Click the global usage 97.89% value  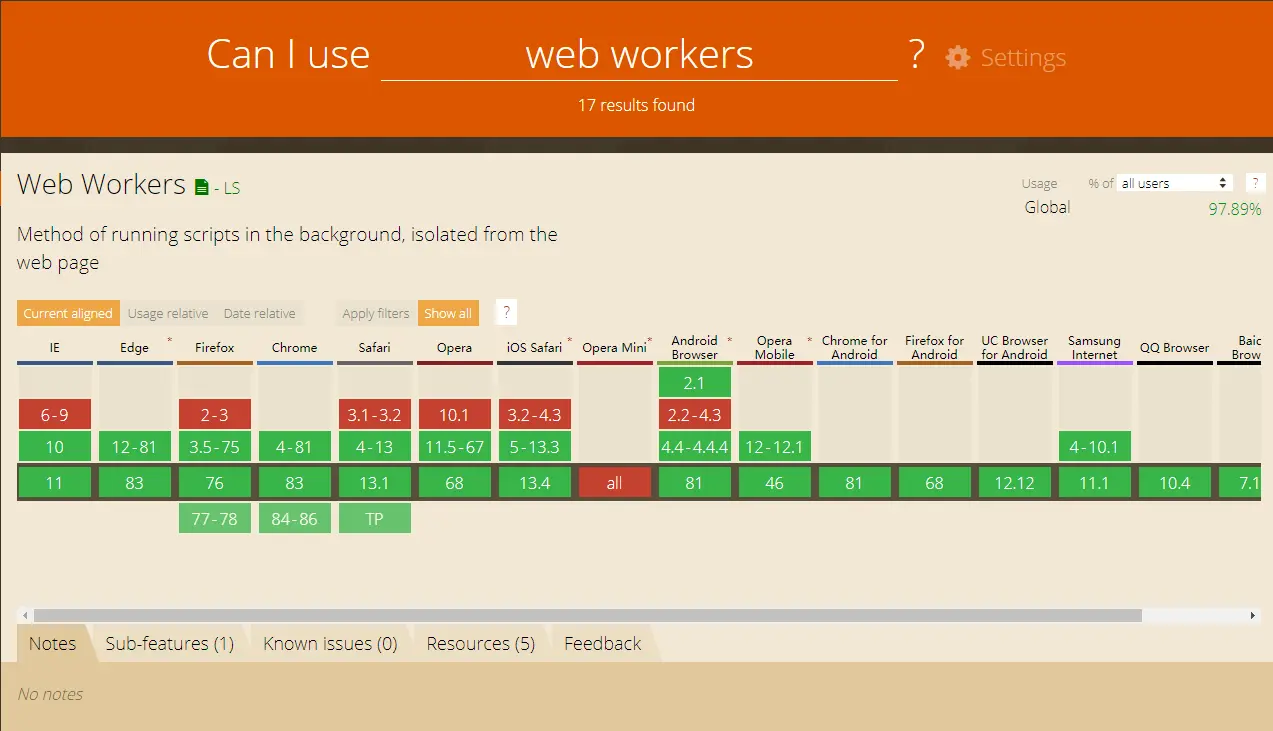[1235, 209]
